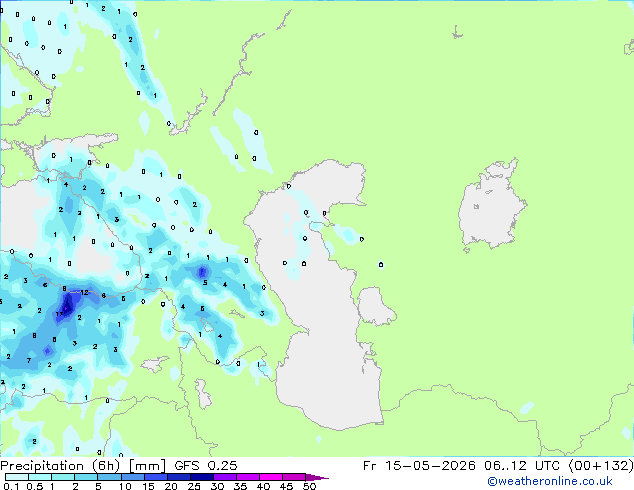The image size is (634, 490).
Task: Click the '20' legend scale label
Action: [x=171, y=486]
